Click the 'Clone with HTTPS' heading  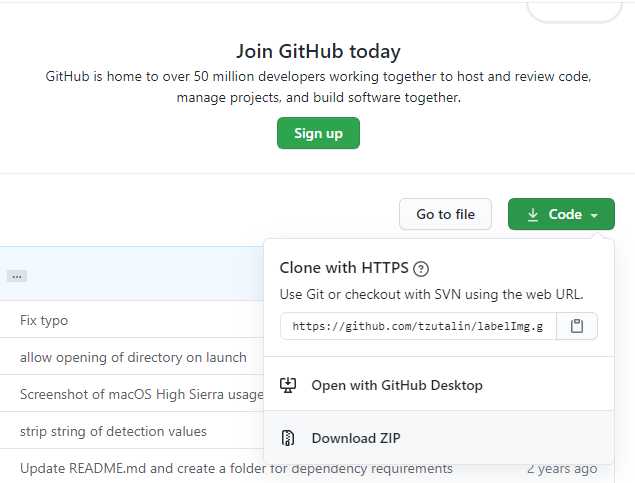point(344,268)
